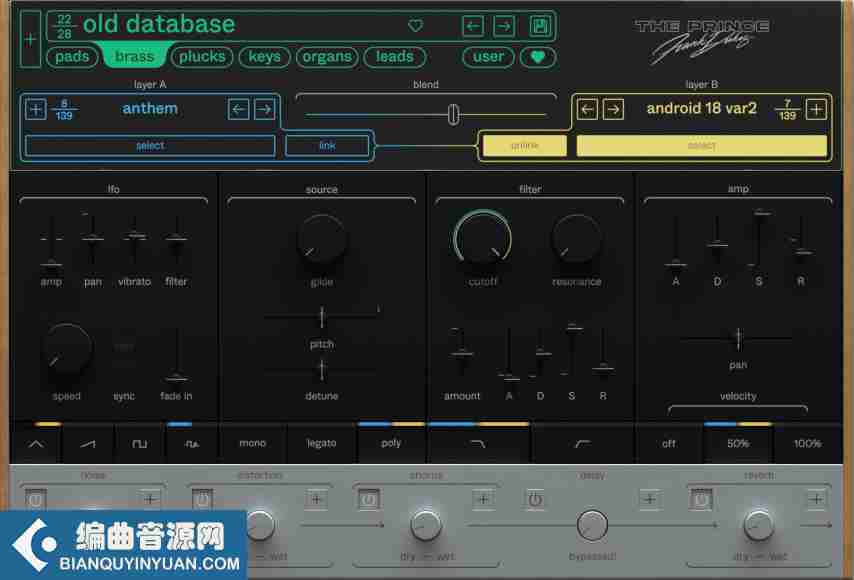The width and height of the screenshot is (854, 580).
Task: Toggle delay effect power button
Action: 535,499
